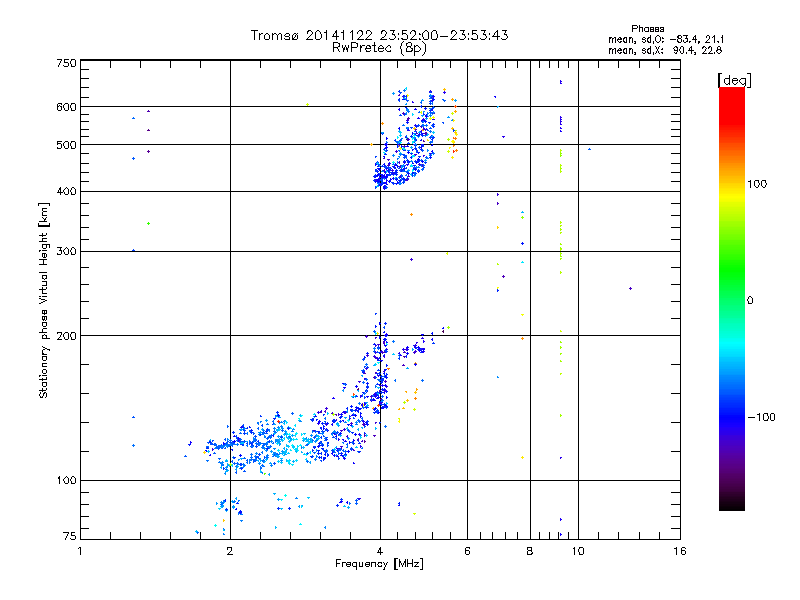Click the y-axis tick label "300"

[x=67, y=252]
